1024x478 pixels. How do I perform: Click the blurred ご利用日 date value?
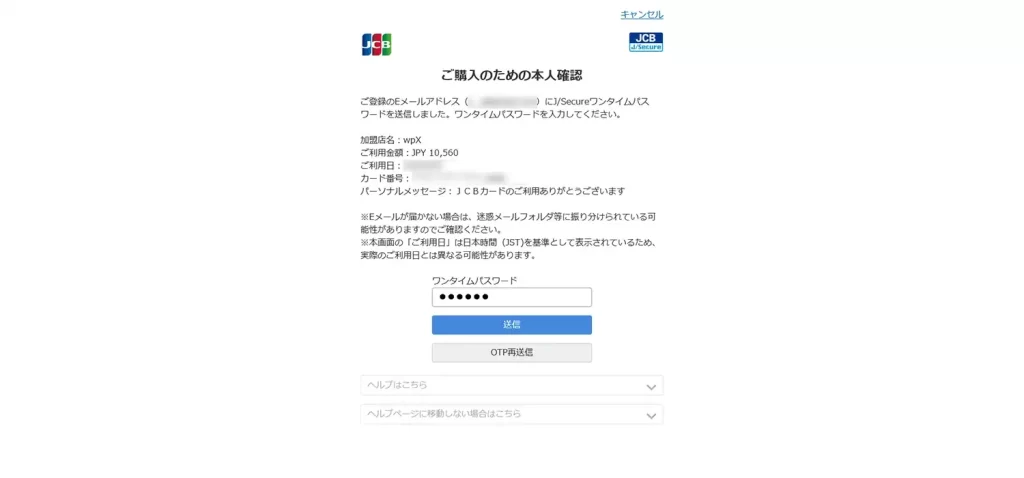(x=423, y=166)
